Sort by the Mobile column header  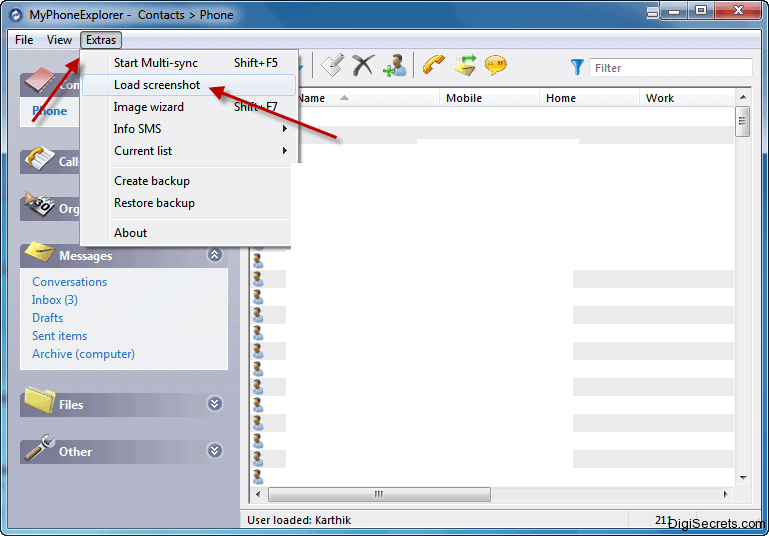tap(489, 98)
